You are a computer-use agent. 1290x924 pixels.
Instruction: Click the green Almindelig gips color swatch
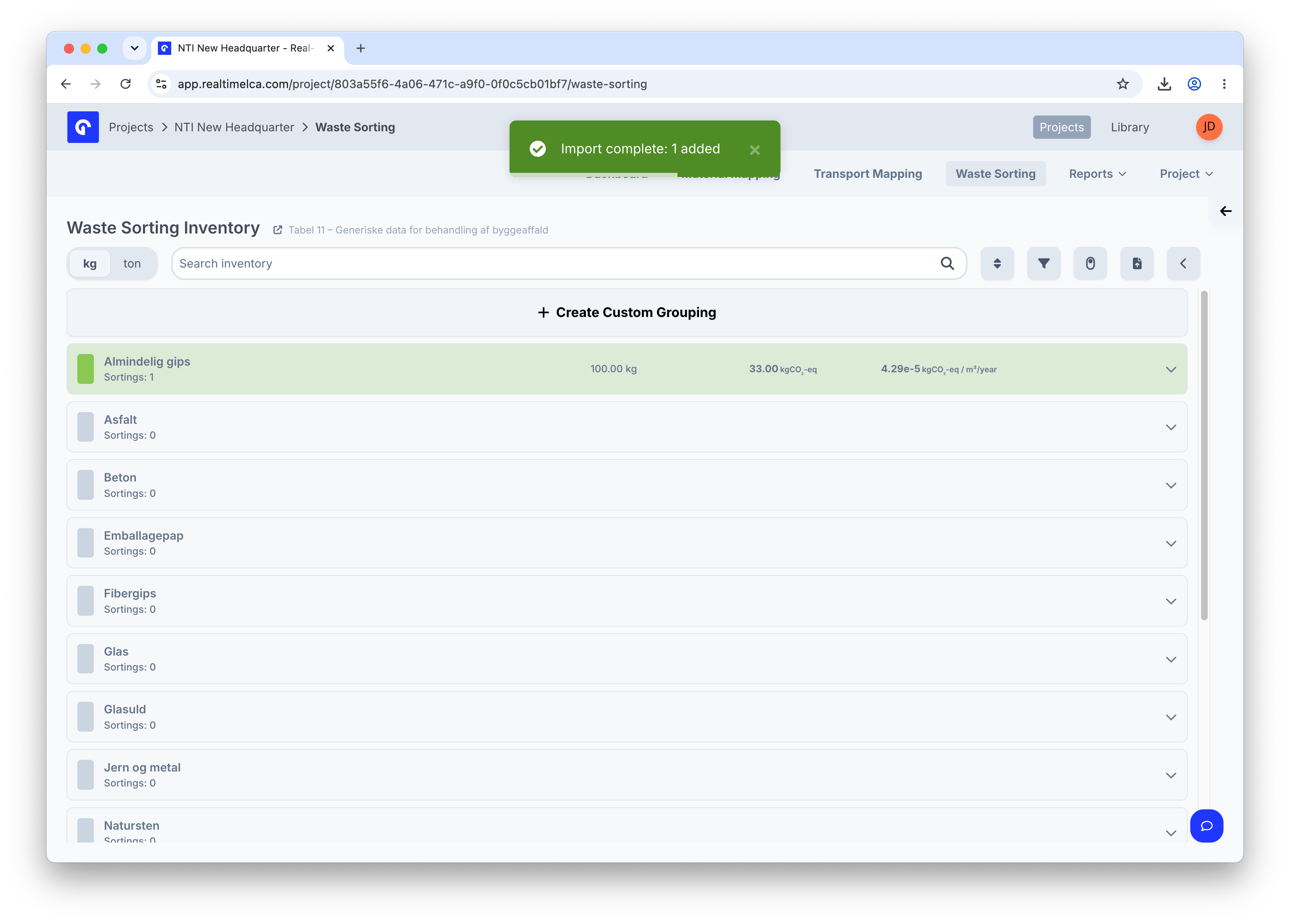click(x=85, y=369)
